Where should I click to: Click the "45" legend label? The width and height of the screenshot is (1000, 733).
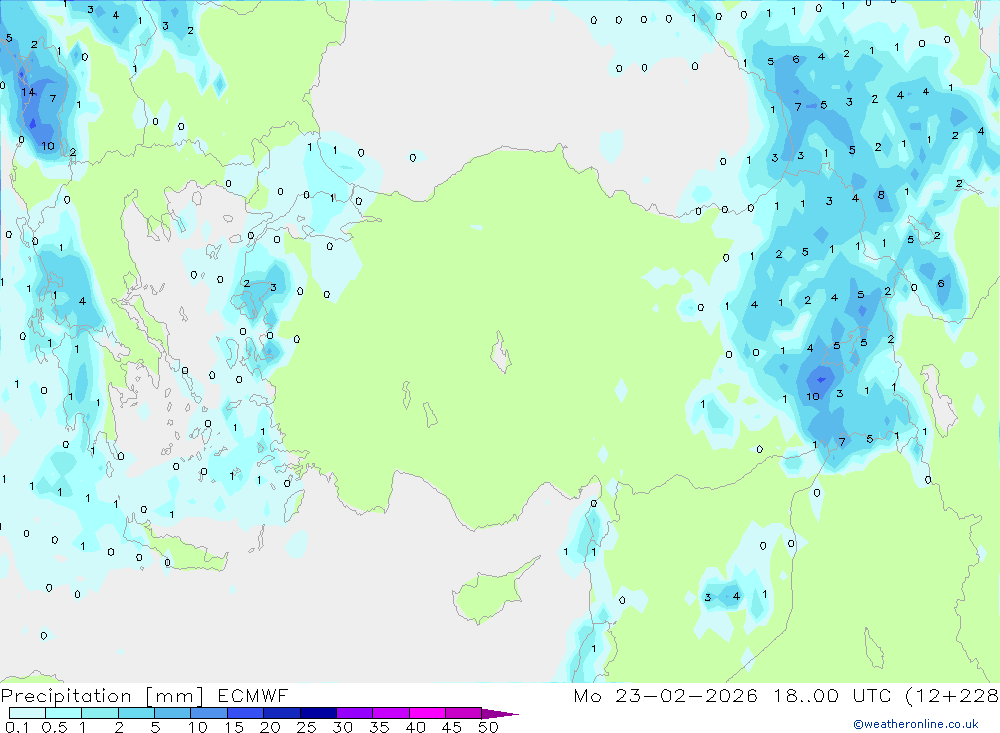coord(452,727)
